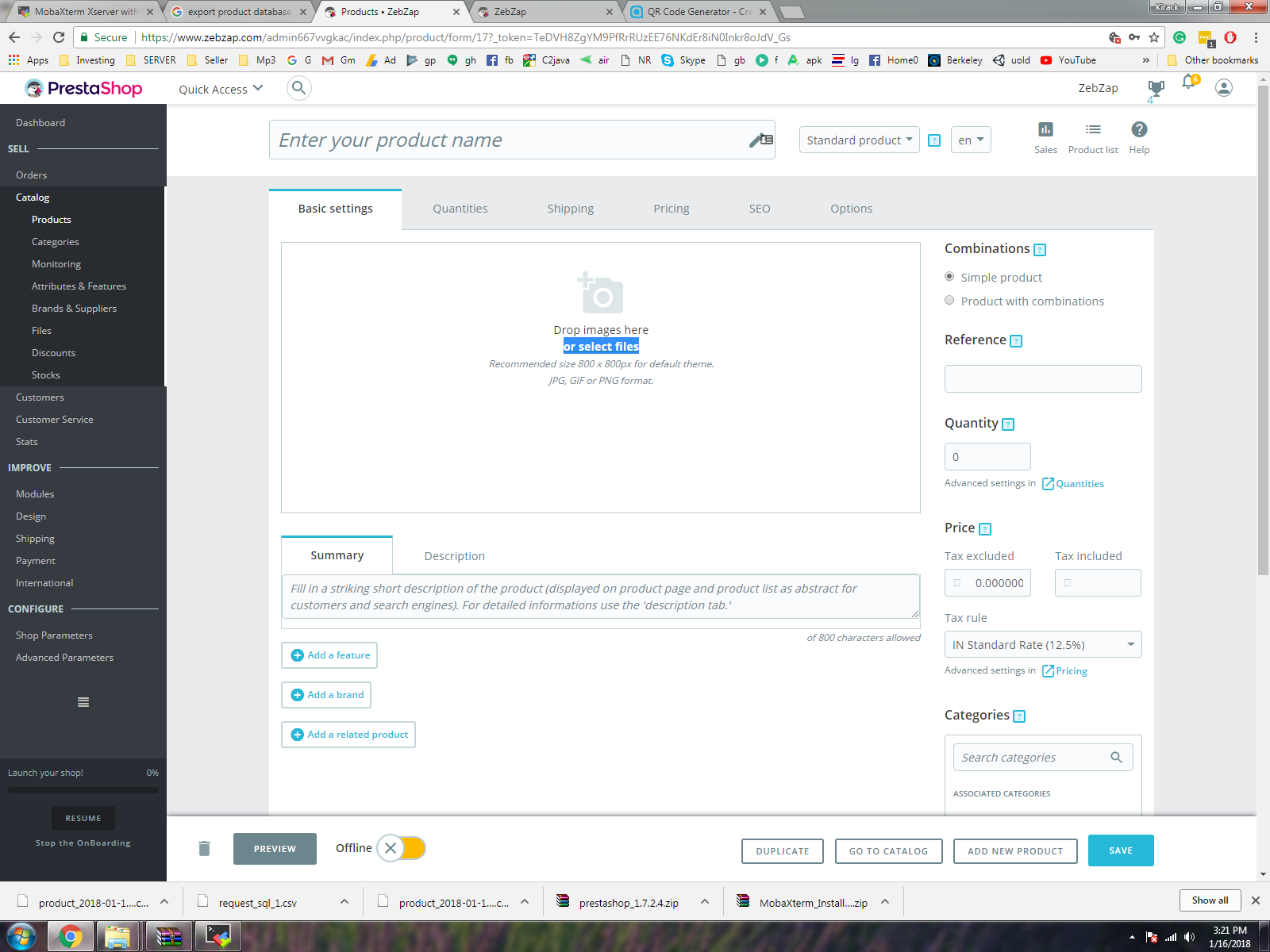The width and height of the screenshot is (1270, 952).
Task: Expand the Quick Access menu
Action: tap(221, 89)
